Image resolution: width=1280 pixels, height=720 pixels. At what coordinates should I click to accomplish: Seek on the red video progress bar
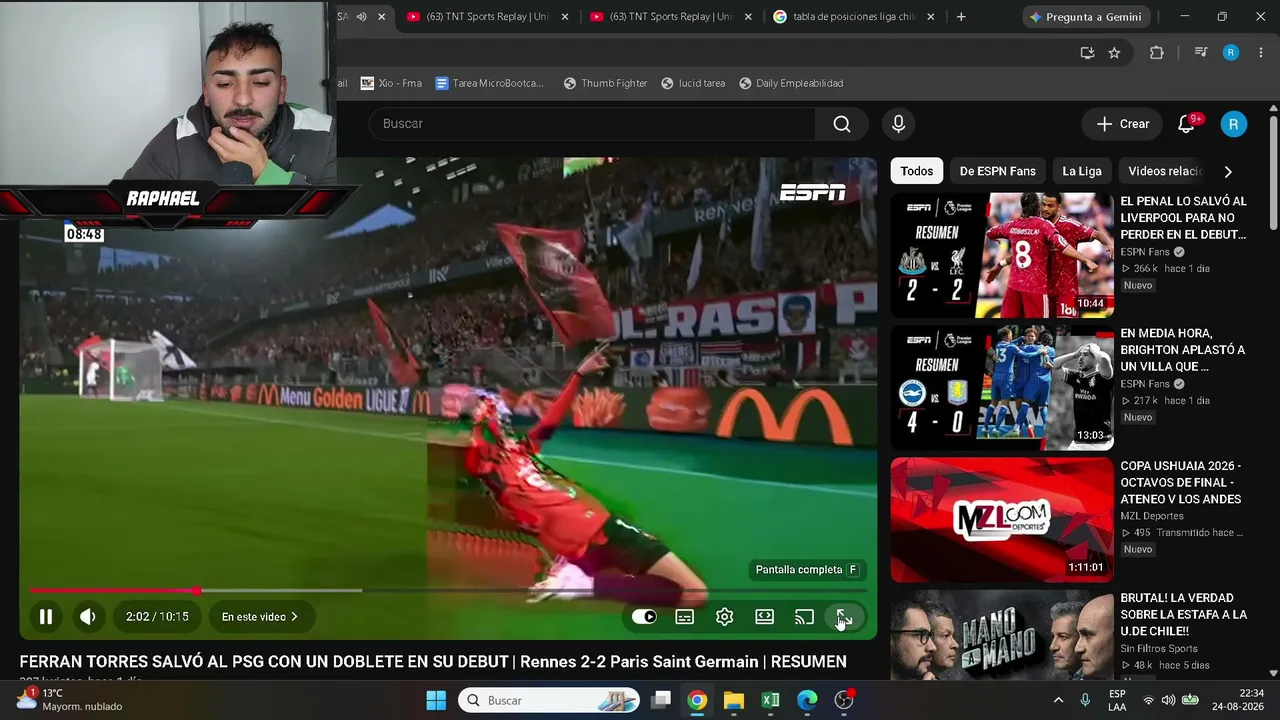(x=448, y=591)
